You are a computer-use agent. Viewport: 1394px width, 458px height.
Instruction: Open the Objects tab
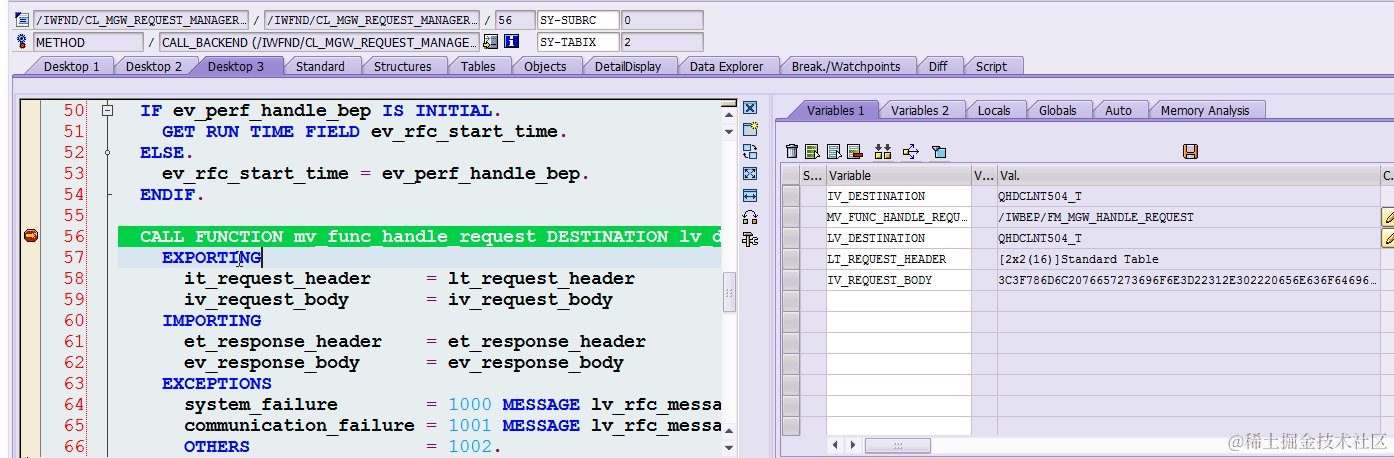coord(545,66)
